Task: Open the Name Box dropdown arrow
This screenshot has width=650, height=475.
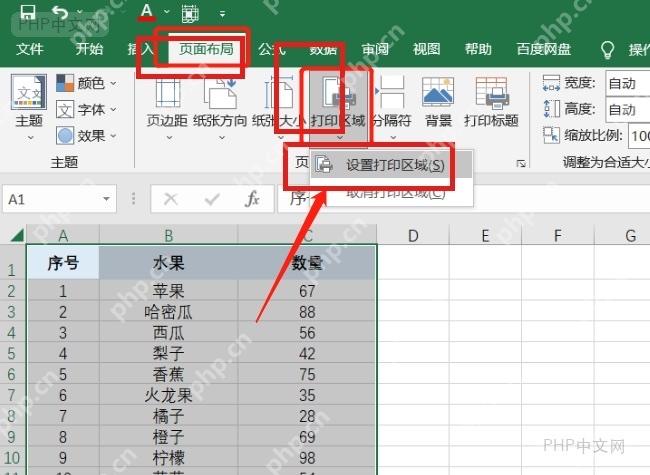Action: (107, 199)
